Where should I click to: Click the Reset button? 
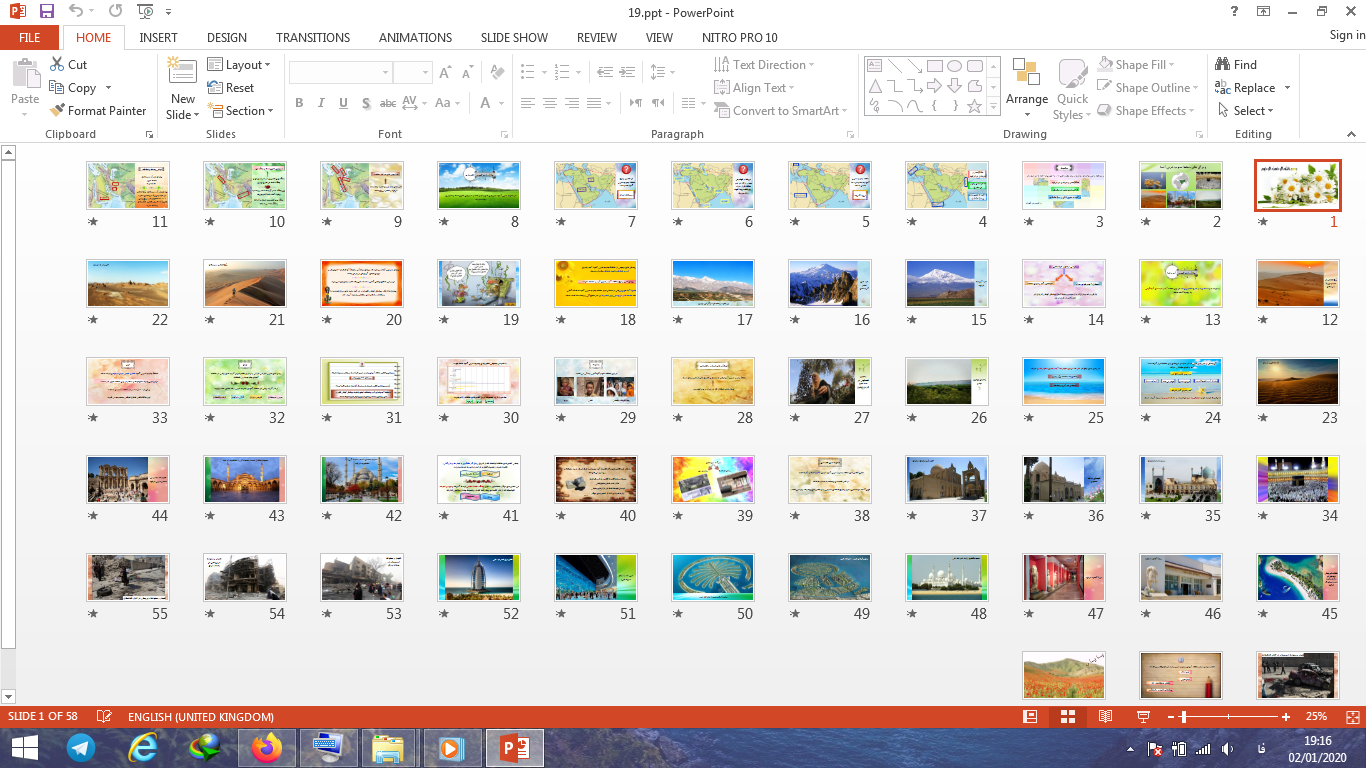[x=231, y=88]
